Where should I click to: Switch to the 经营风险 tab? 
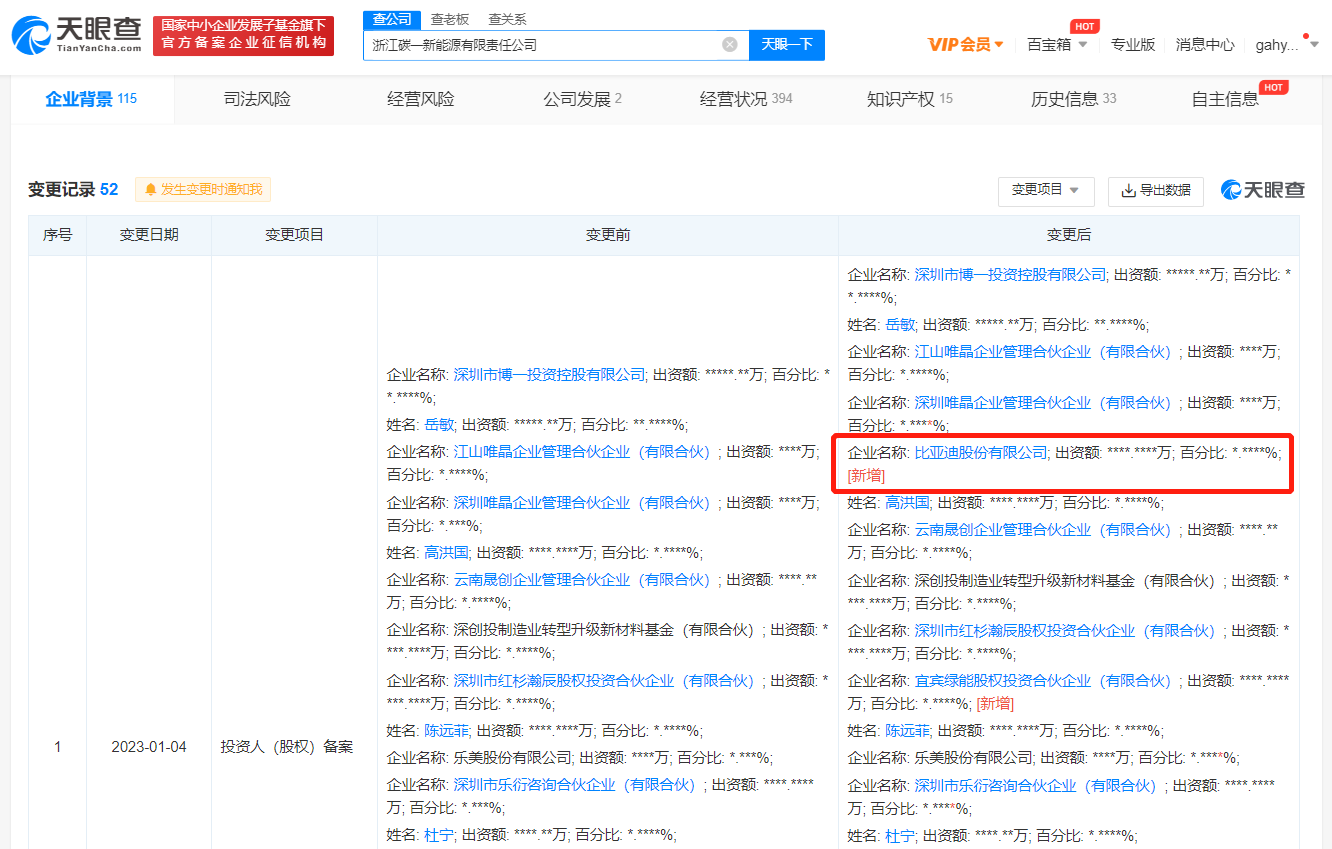421,99
